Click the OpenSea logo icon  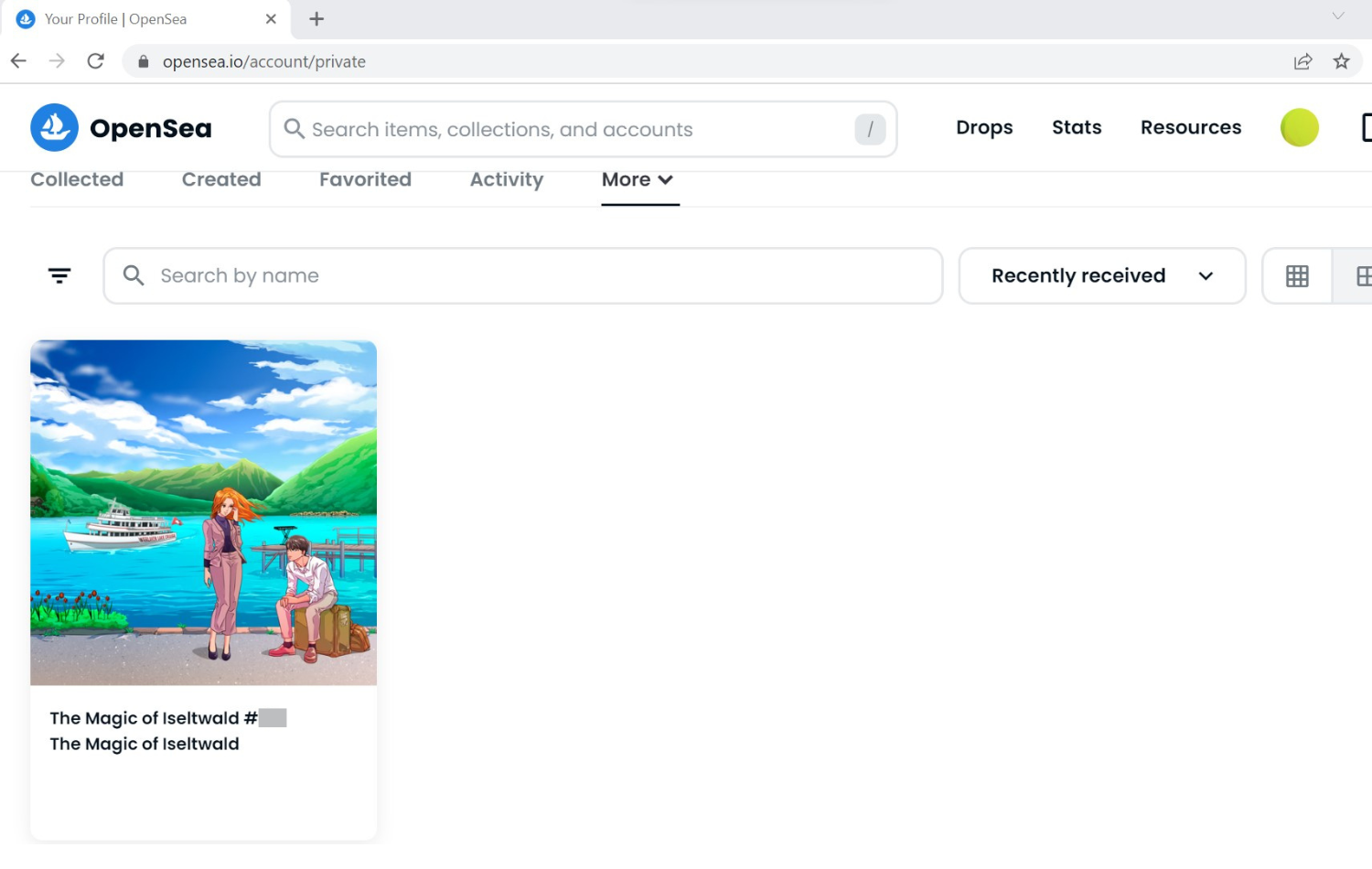(54, 127)
